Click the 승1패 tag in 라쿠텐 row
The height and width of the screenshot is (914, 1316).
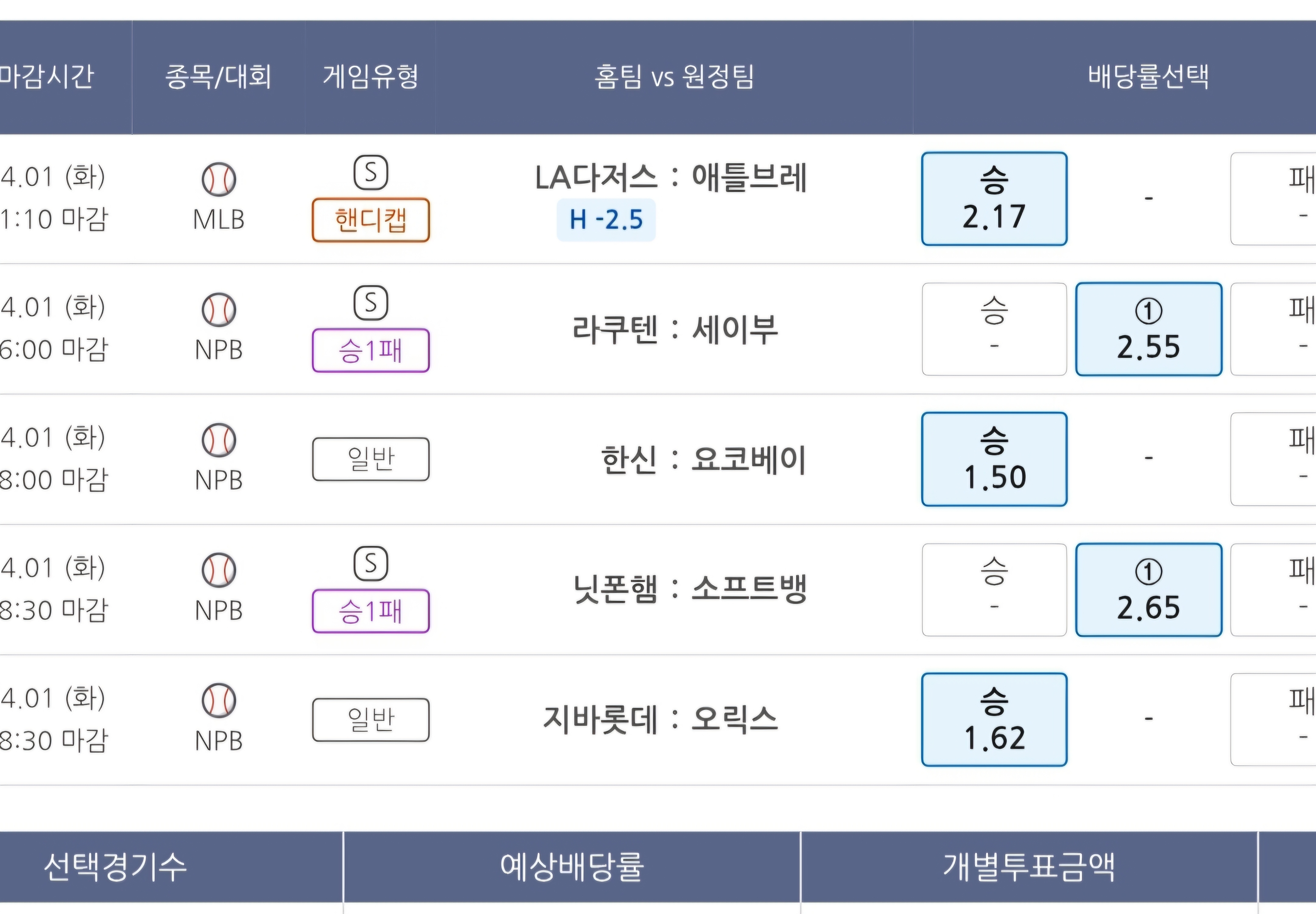click(370, 350)
